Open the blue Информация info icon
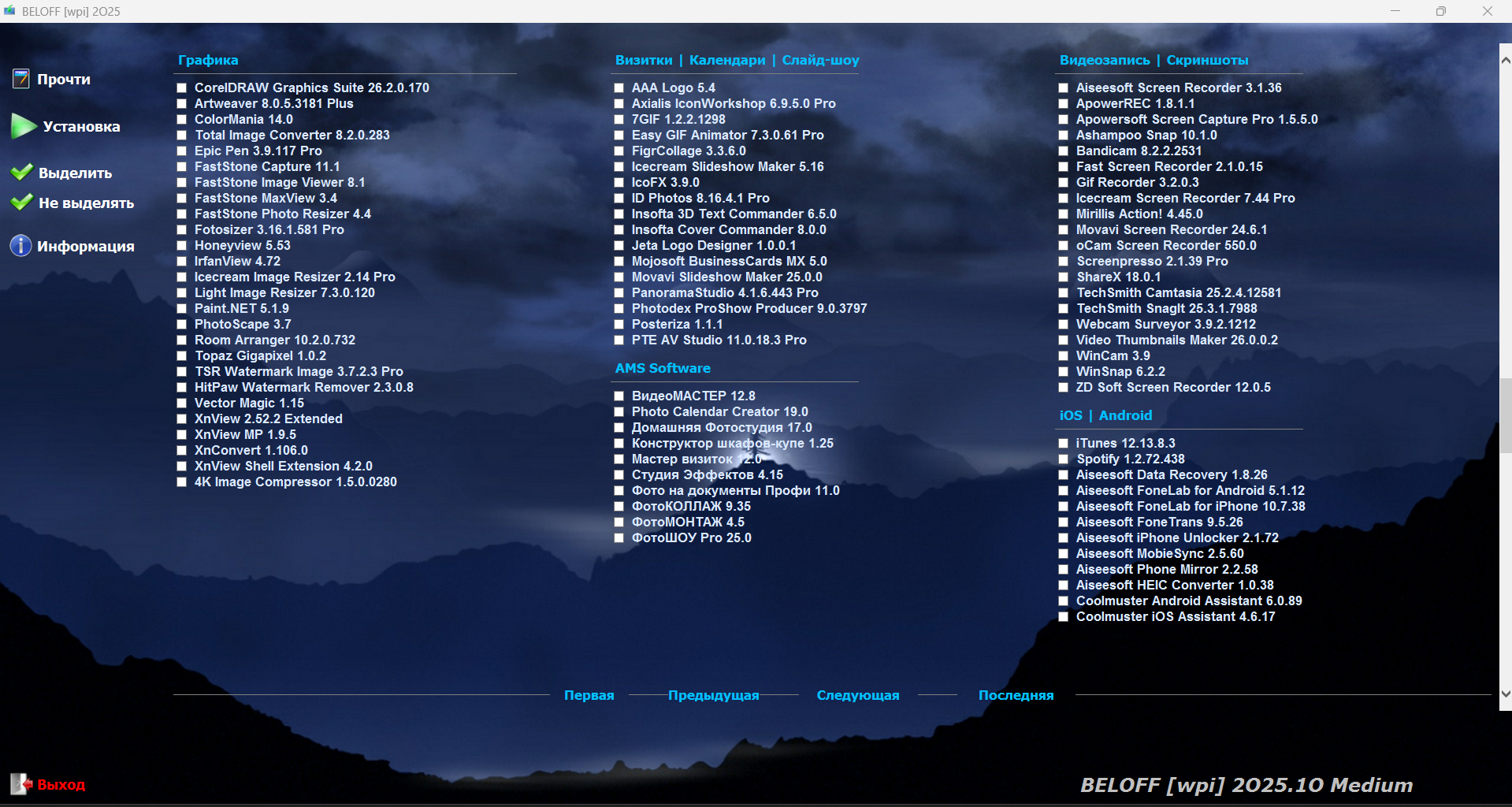The width and height of the screenshot is (1512, 807). point(20,246)
